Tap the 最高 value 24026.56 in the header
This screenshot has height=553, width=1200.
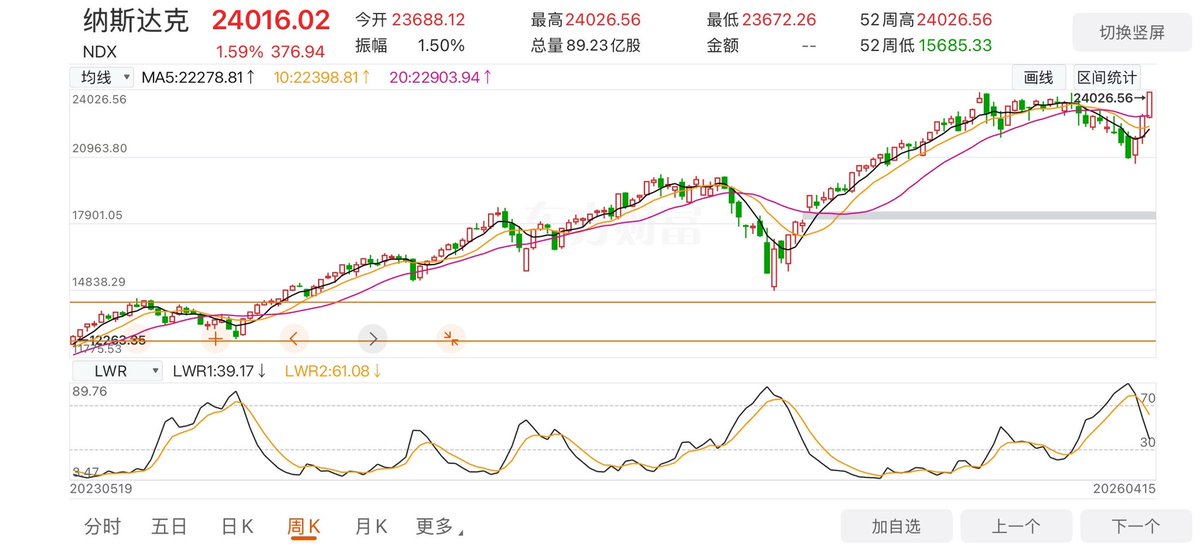[x=603, y=20]
